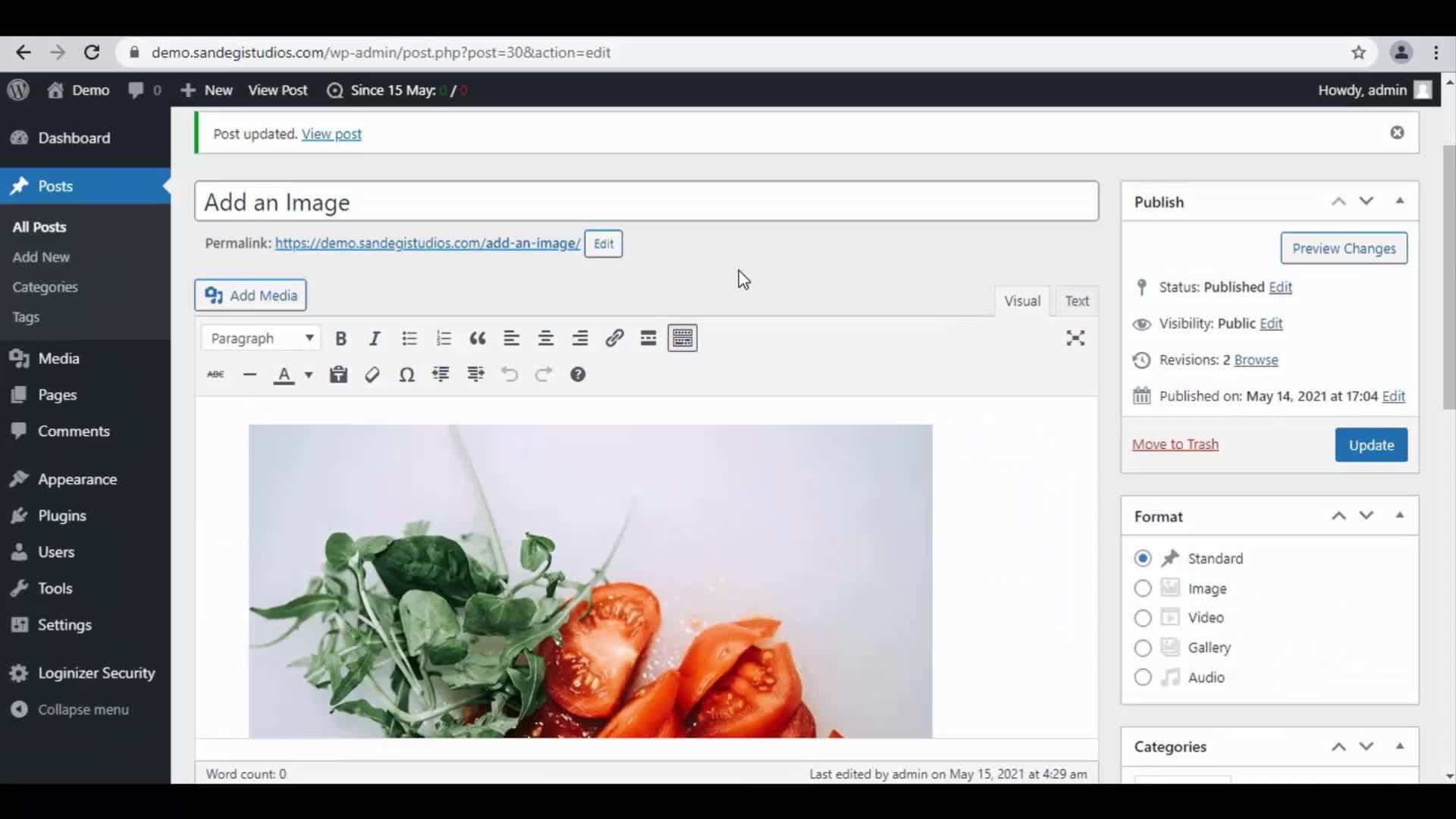The height and width of the screenshot is (819, 1456).
Task: Decrease paragraph indent
Action: 441,375
